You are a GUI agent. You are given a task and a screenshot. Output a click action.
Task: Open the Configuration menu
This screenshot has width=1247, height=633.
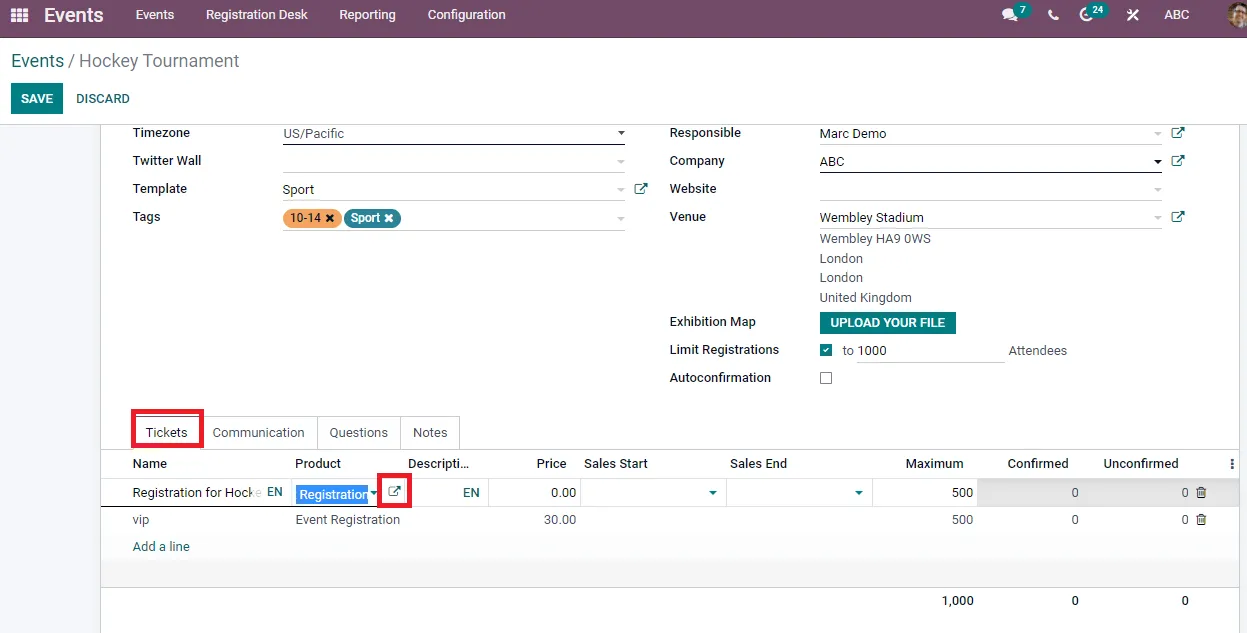[466, 15]
